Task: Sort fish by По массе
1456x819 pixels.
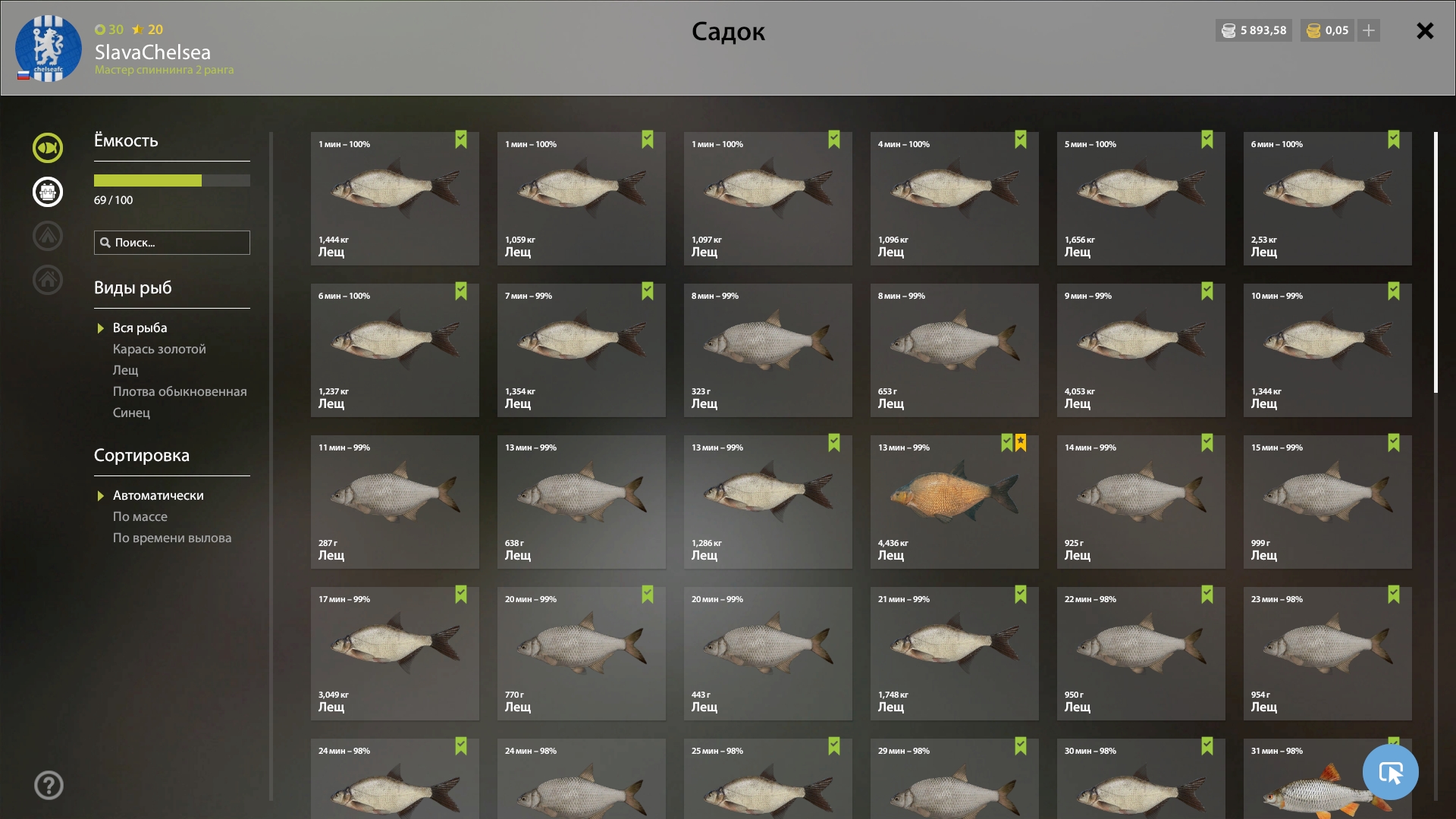Action: (x=140, y=516)
